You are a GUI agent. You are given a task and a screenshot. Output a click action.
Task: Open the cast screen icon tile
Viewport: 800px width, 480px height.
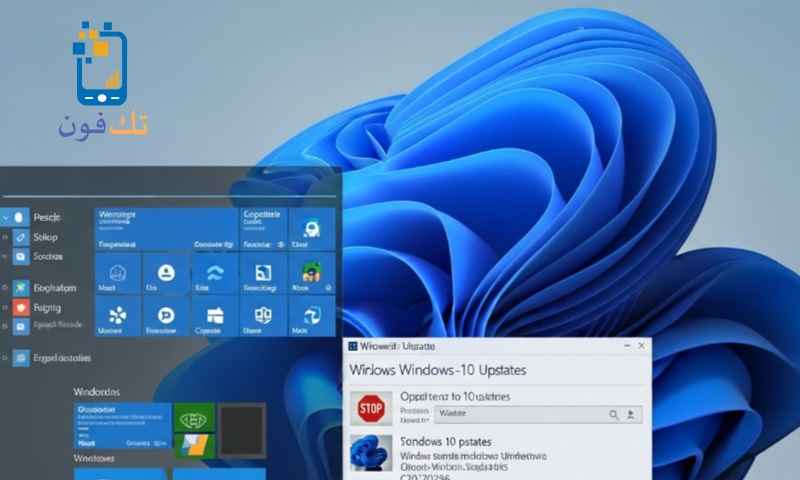262,273
